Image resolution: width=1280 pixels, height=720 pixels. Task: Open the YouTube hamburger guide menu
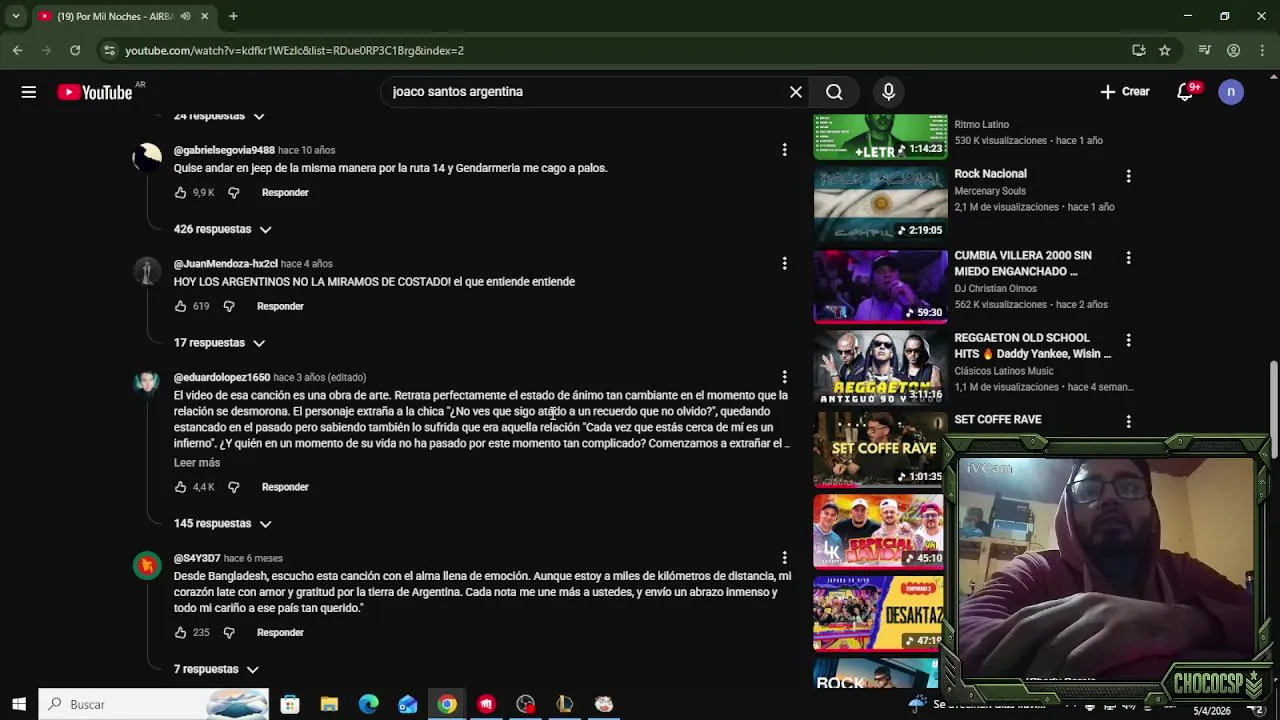29,92
